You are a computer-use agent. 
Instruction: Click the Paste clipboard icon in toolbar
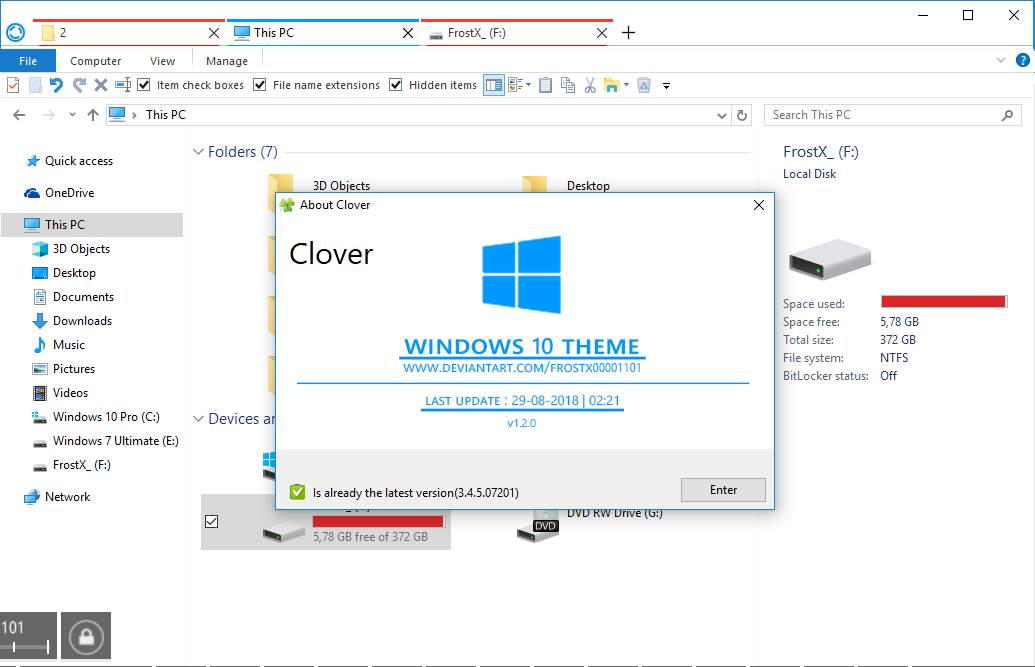coord(545,85)
